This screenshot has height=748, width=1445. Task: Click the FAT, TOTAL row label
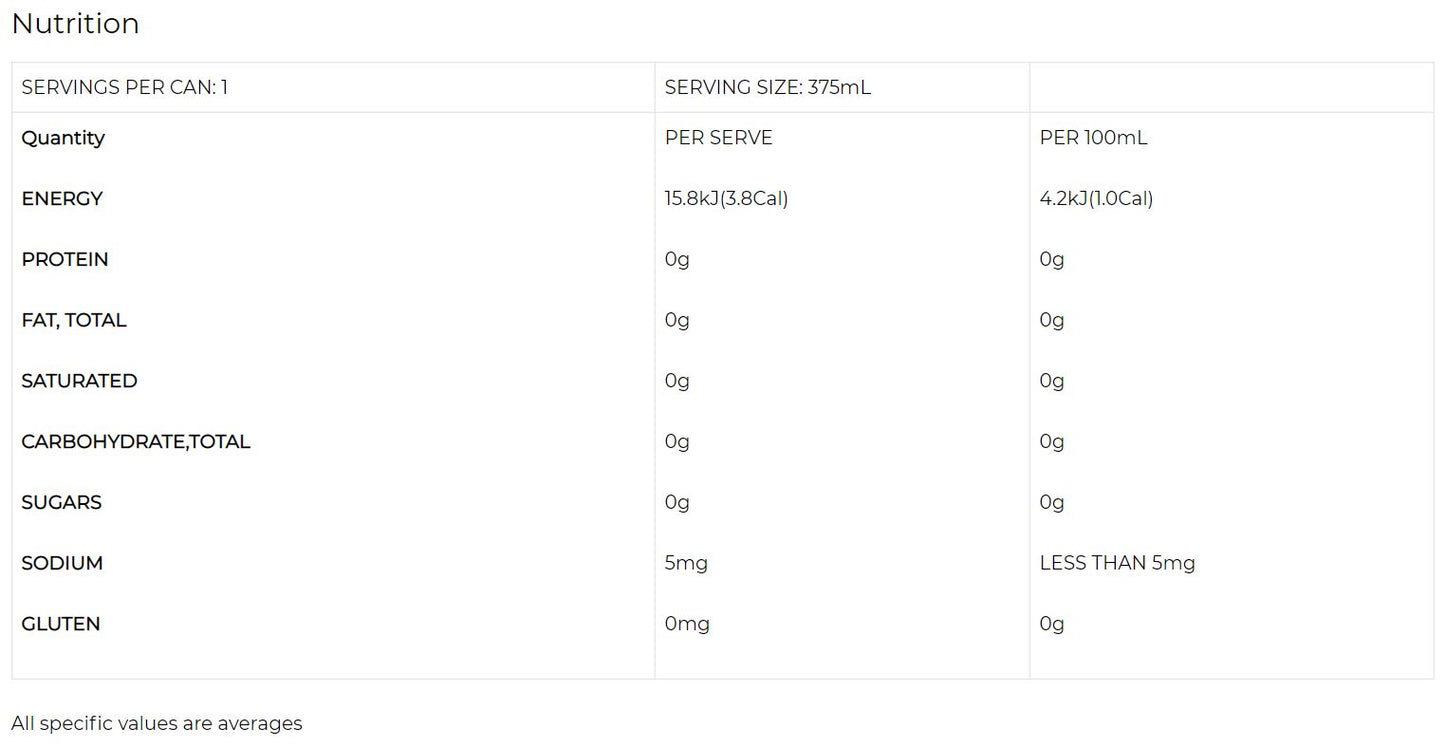74,321
